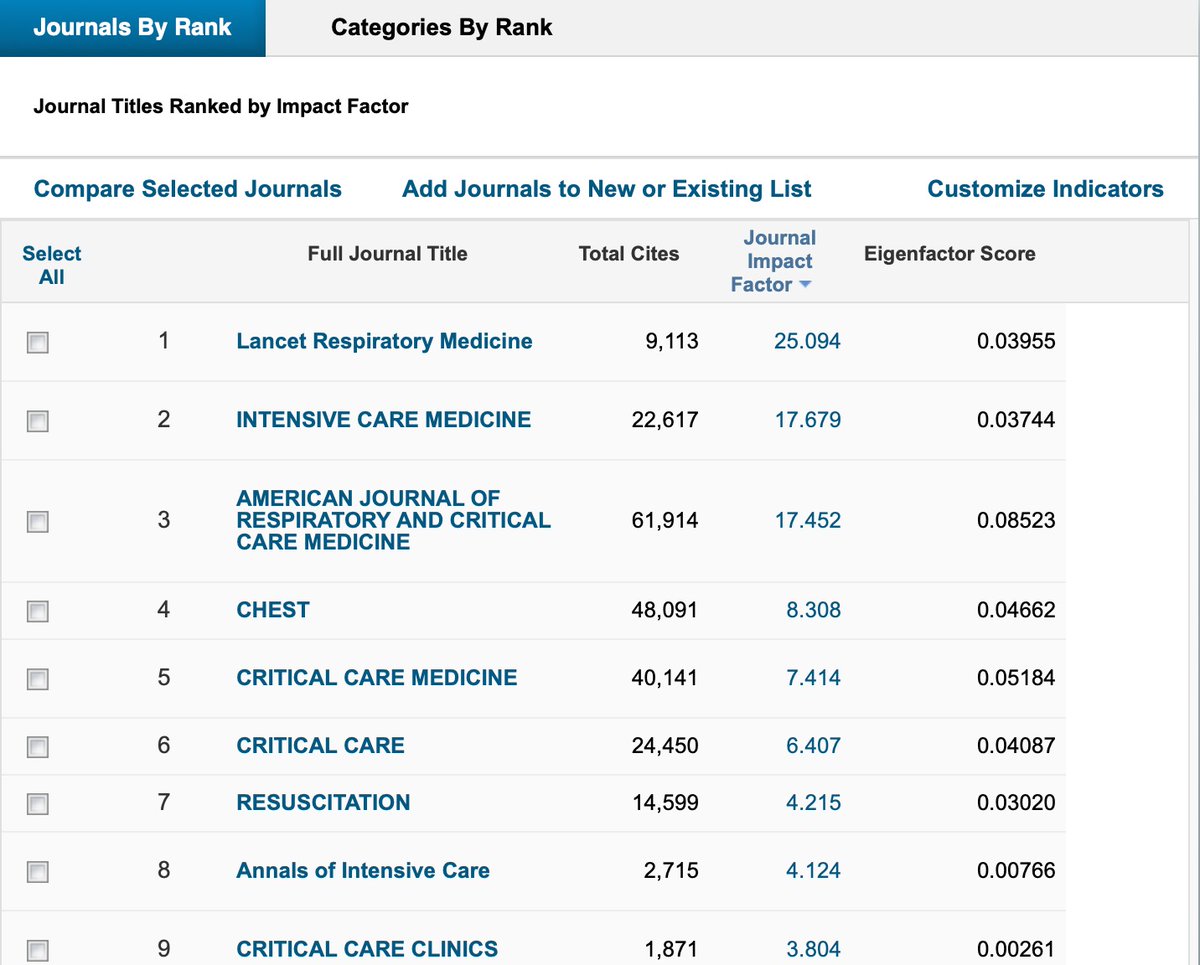
Task: Click the 40,141 total cites cell
Action: (x=665, y=678)
